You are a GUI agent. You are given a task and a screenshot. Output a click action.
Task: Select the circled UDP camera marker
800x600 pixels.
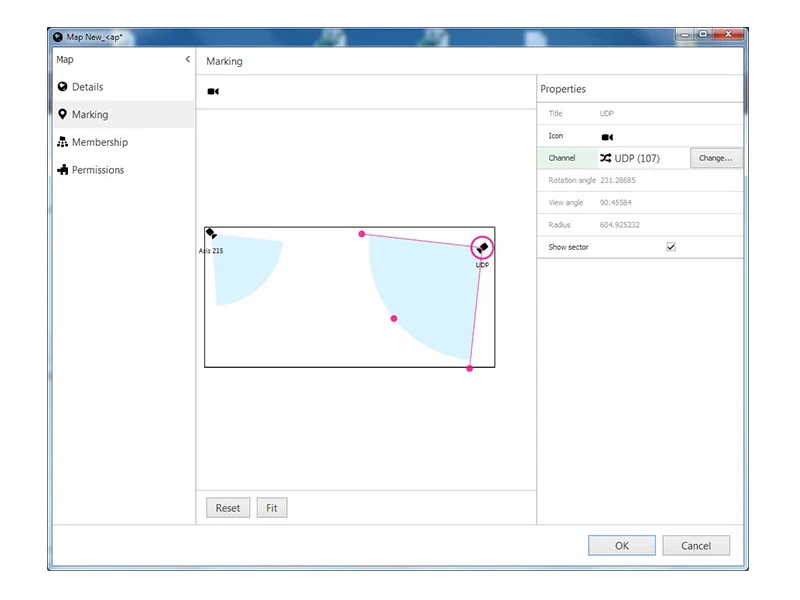click(482, 248)
